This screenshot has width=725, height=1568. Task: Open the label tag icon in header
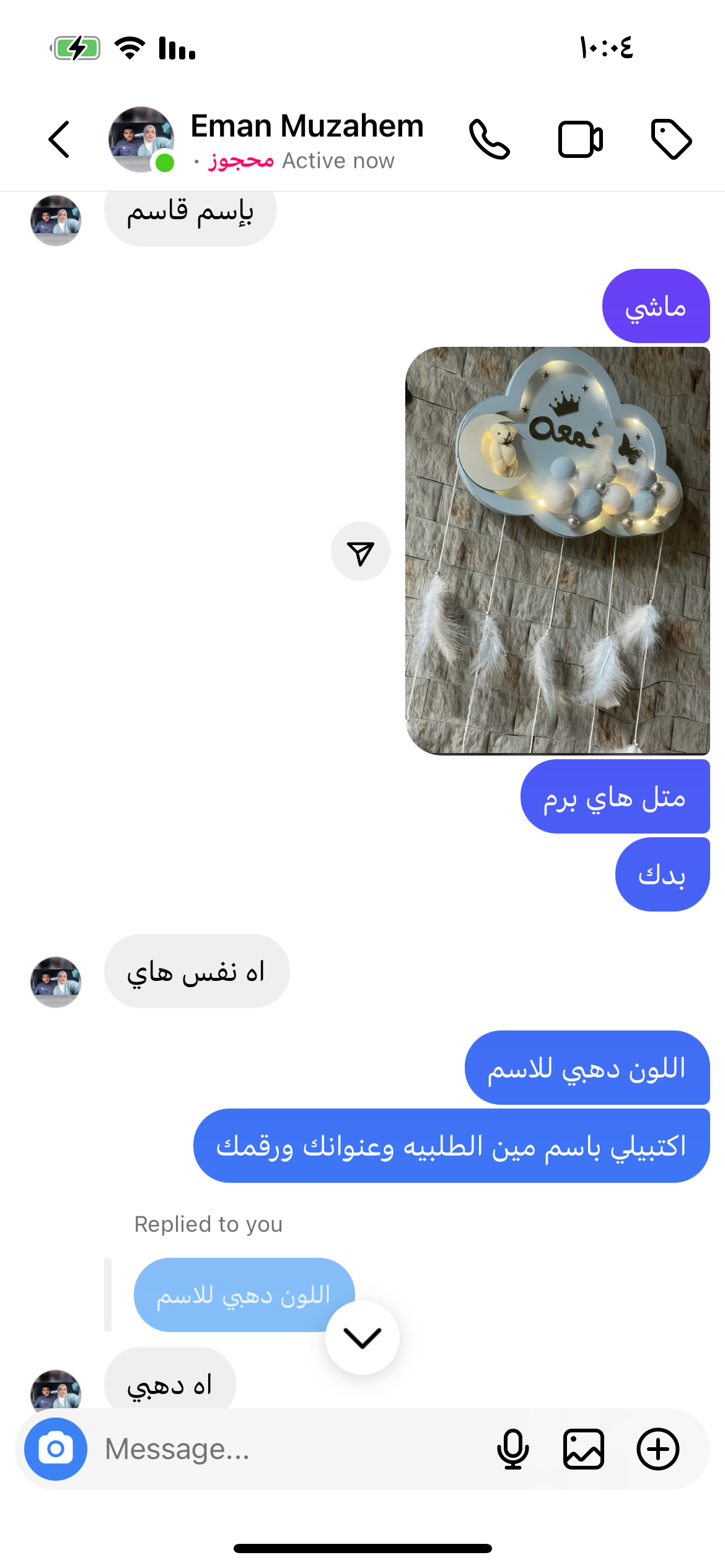pyautogui.click(x=672, y=139)
